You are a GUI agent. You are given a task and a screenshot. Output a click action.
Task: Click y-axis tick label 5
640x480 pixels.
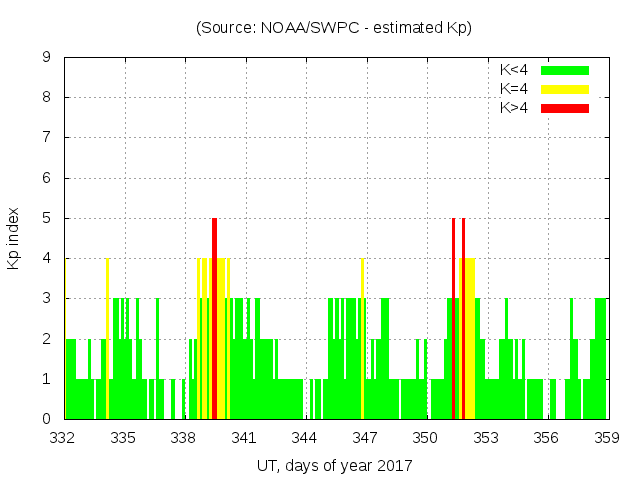click(46, 218)
